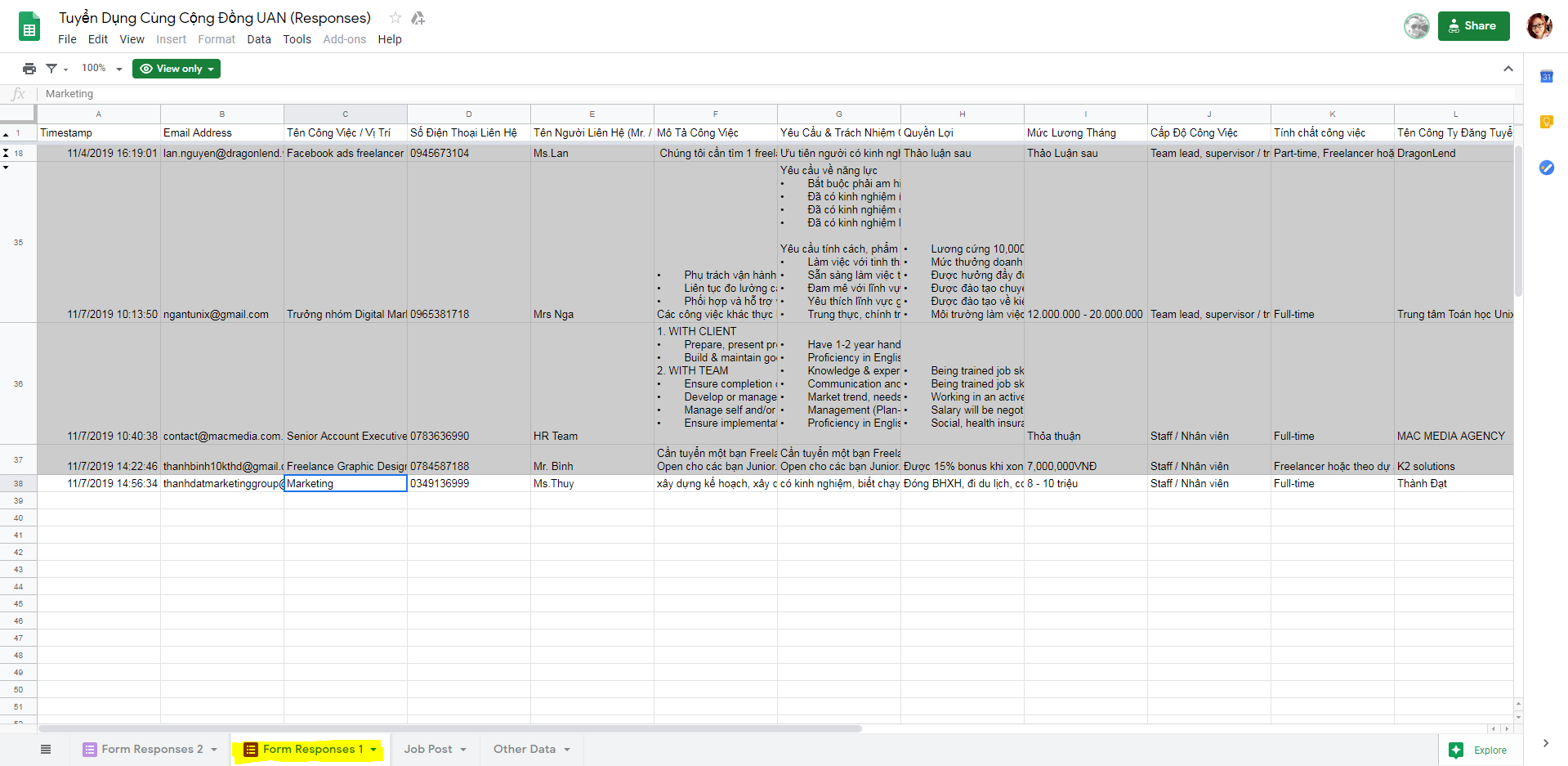Show the side panel with the chevron
Screen dimensions: 1568x766
coord(1545,743)
